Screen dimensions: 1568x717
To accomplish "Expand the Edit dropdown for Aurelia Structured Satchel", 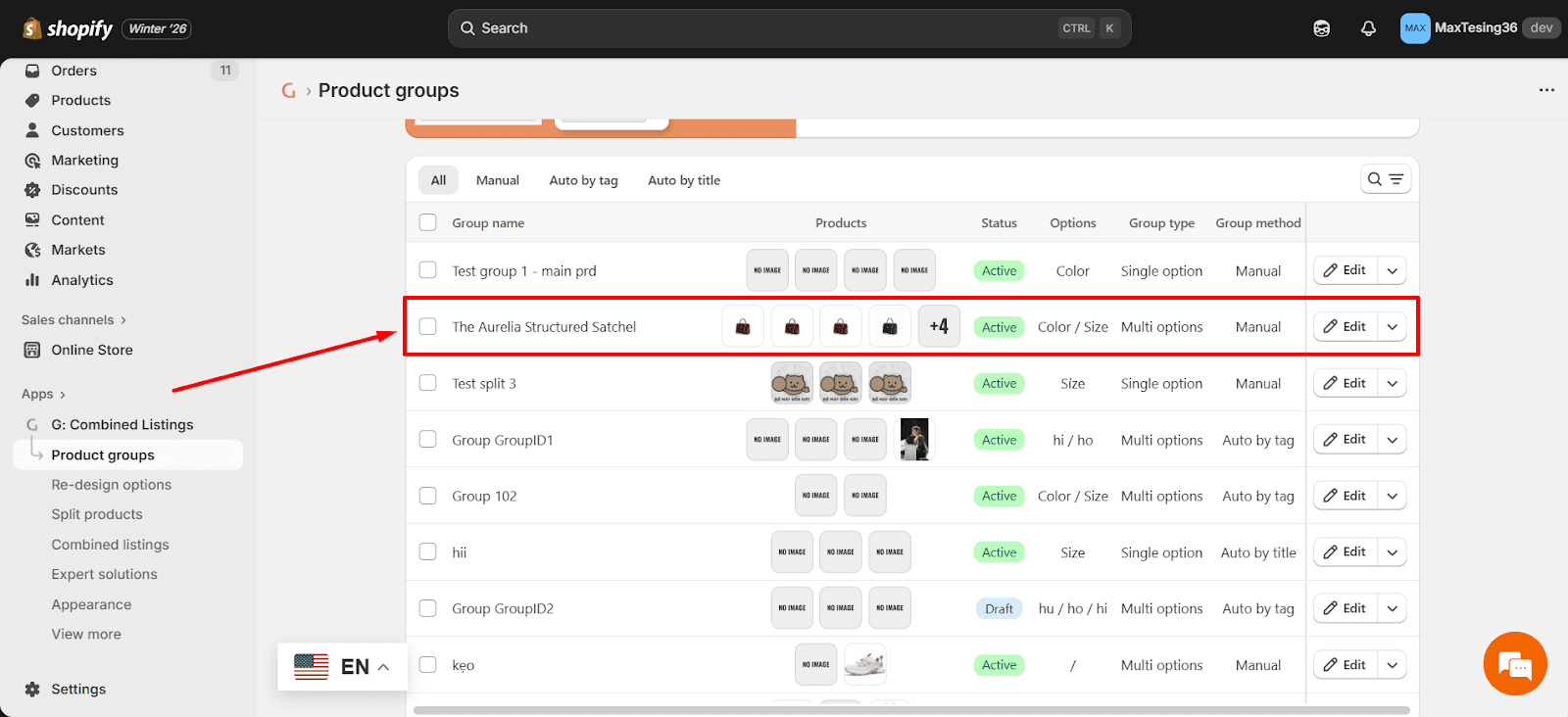I will tap(1393, 326).
